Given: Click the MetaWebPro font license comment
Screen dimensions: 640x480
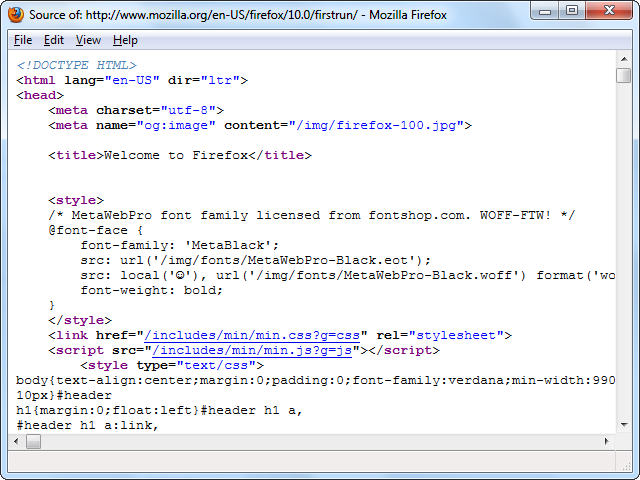Looking at the screenshot, I should (x=311, y=216).
